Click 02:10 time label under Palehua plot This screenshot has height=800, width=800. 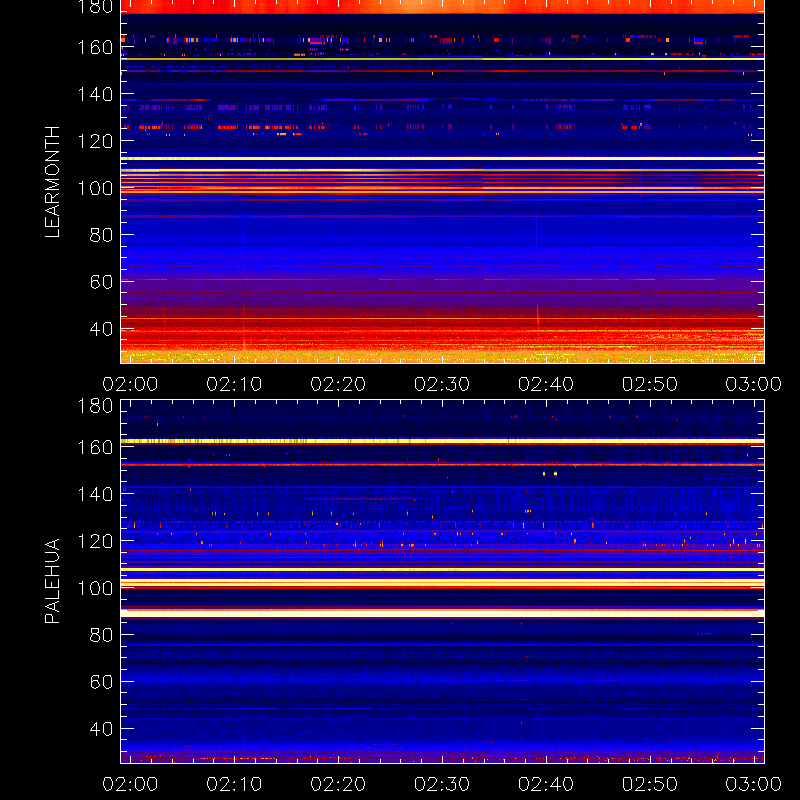[x=234, y=784]
